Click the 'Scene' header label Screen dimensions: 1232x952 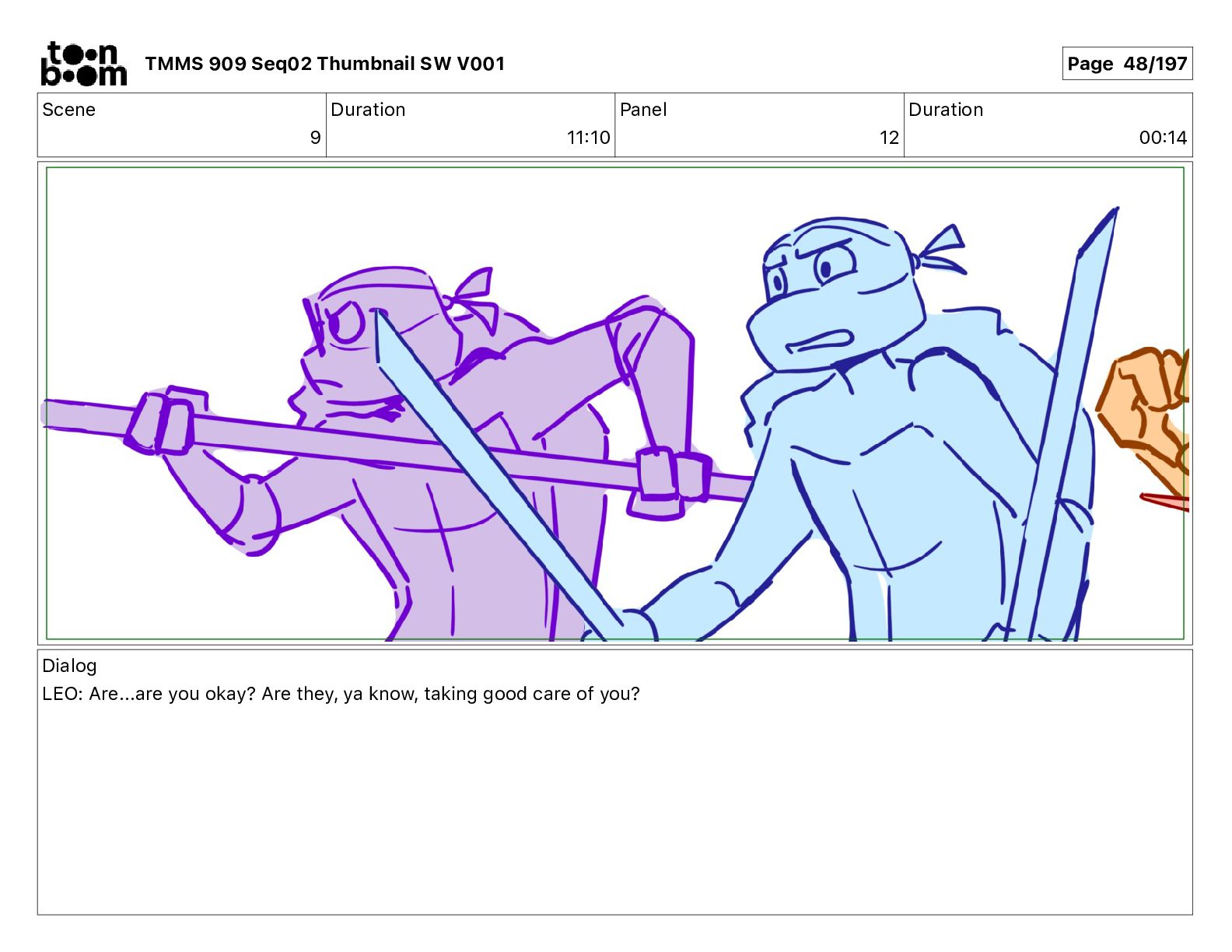click(68, 110)
